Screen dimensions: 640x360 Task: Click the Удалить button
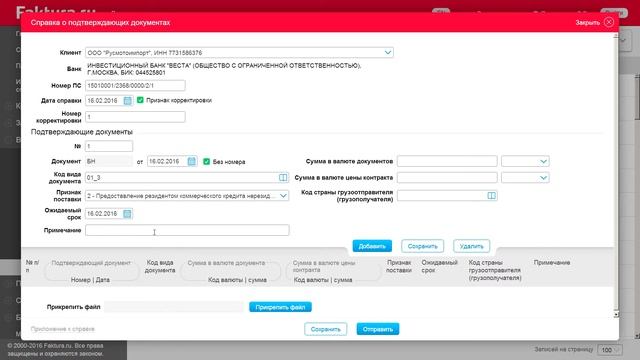click(x=471, y=246)
